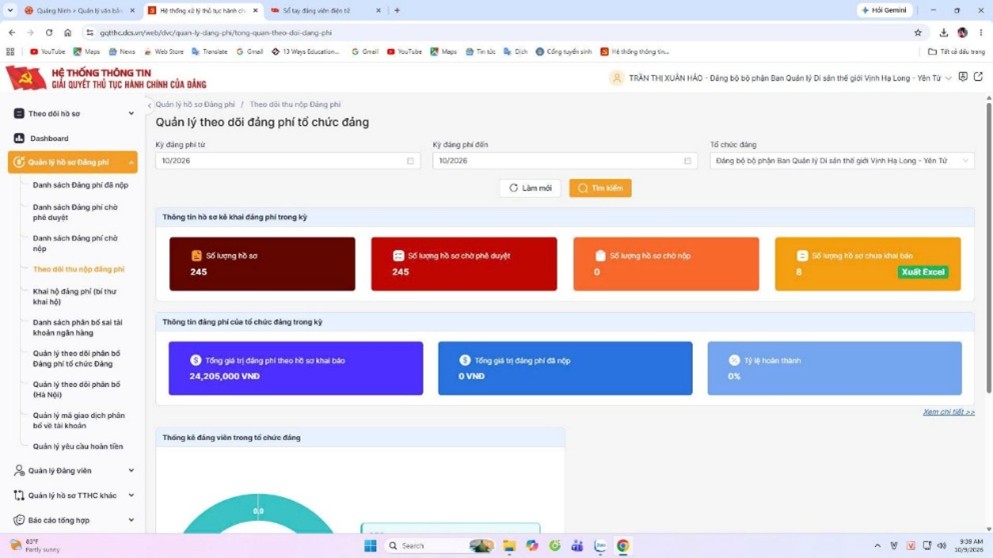Open the Xem chi tiết link
This screenshot has height=558, width=993.
click(948, 412)
